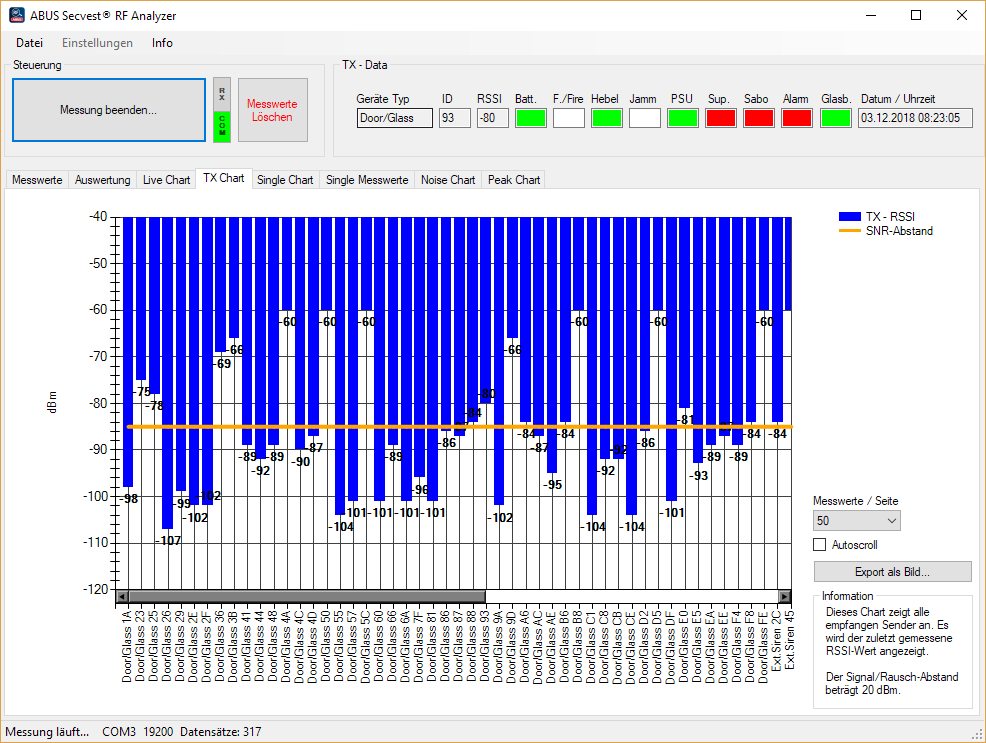Image resolution: width=986 pixels, height=743 pixels.
Task: Click the white Jamm indicator box
Action: click(x=645, y=118)
